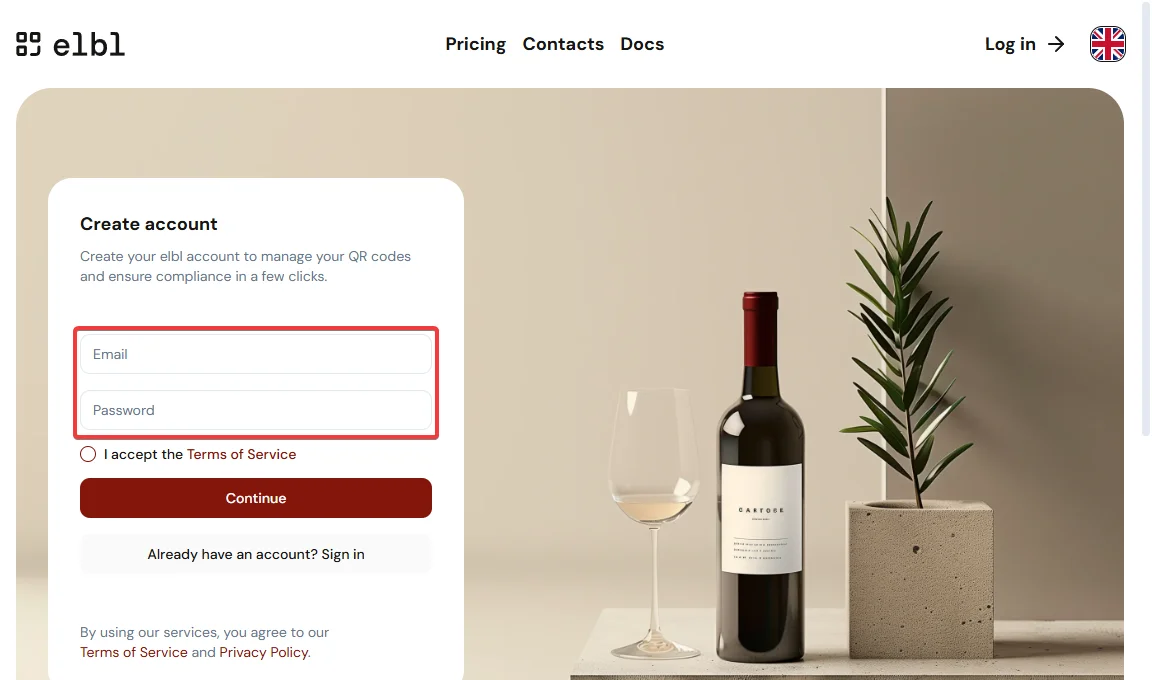Open Terms of Service beside the accept checkbox
The width and height of the screenshot is (1152, 680).
pos(241,454)
